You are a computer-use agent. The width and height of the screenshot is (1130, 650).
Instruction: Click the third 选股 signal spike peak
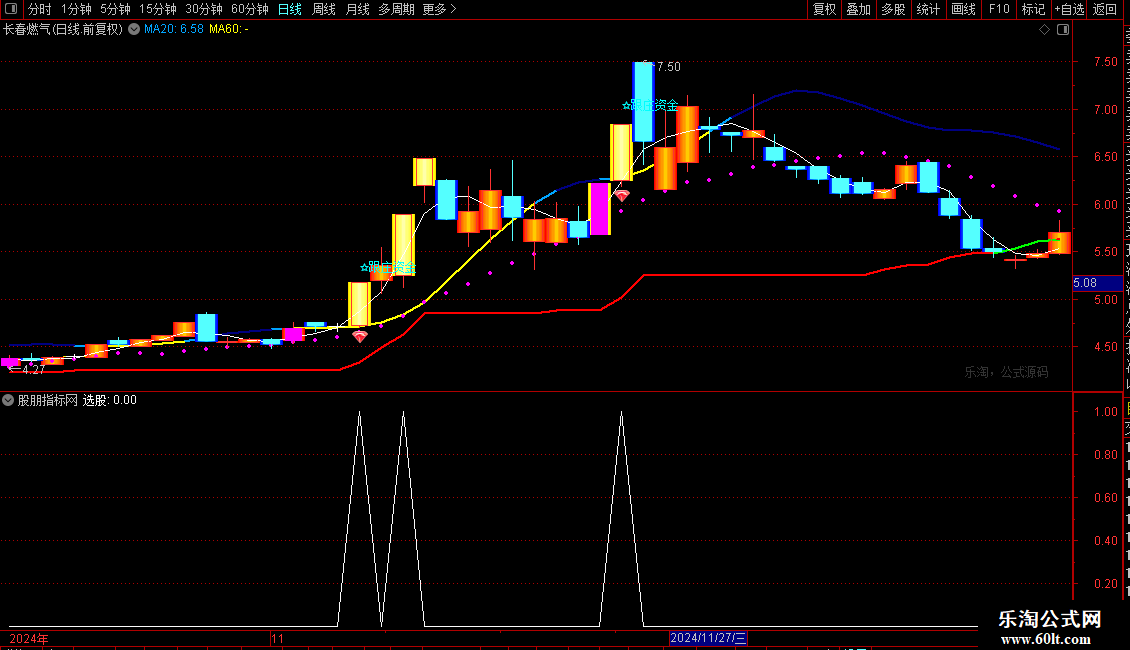point(621,413)
